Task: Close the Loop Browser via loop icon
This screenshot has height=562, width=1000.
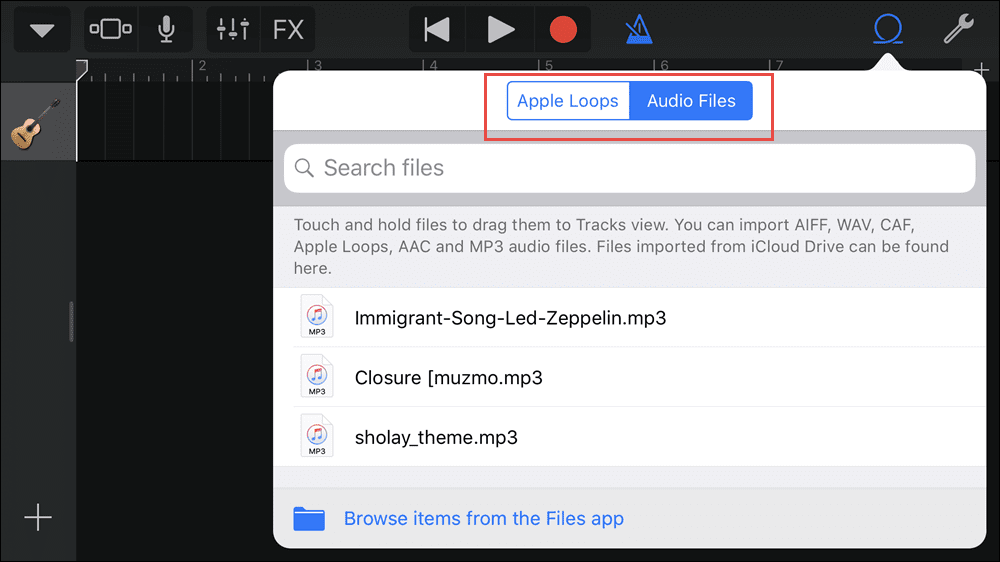Action: 888,29
